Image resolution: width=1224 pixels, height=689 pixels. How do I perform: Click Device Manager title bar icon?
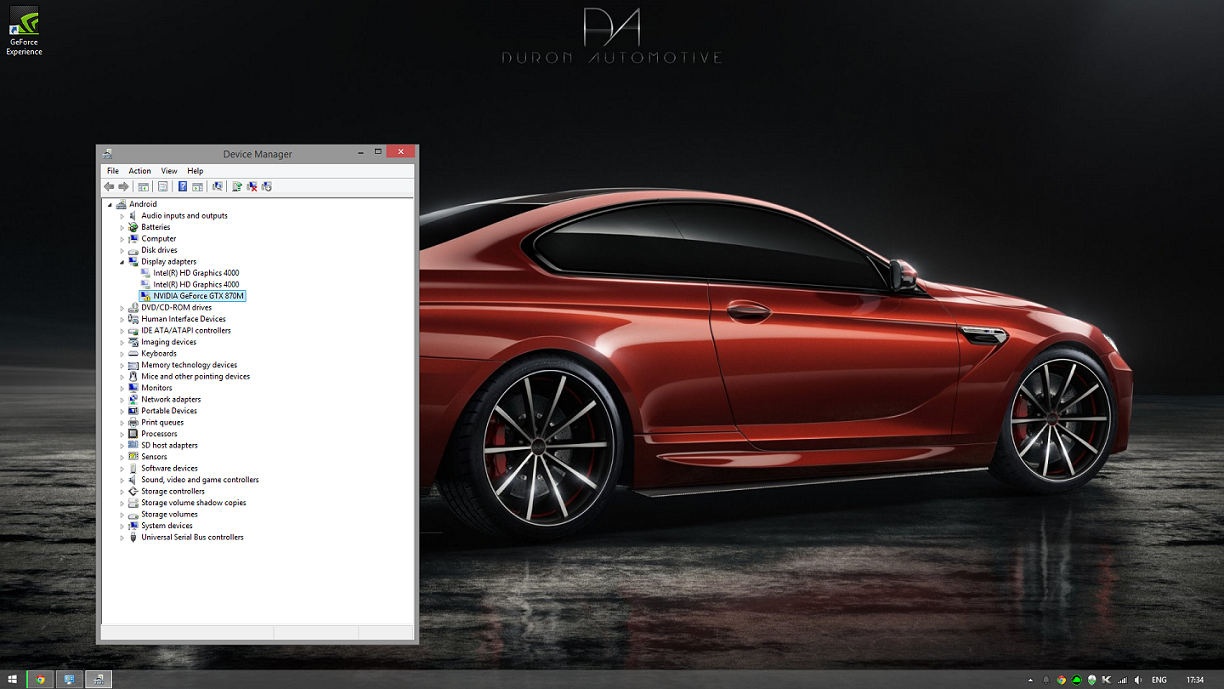107,154
